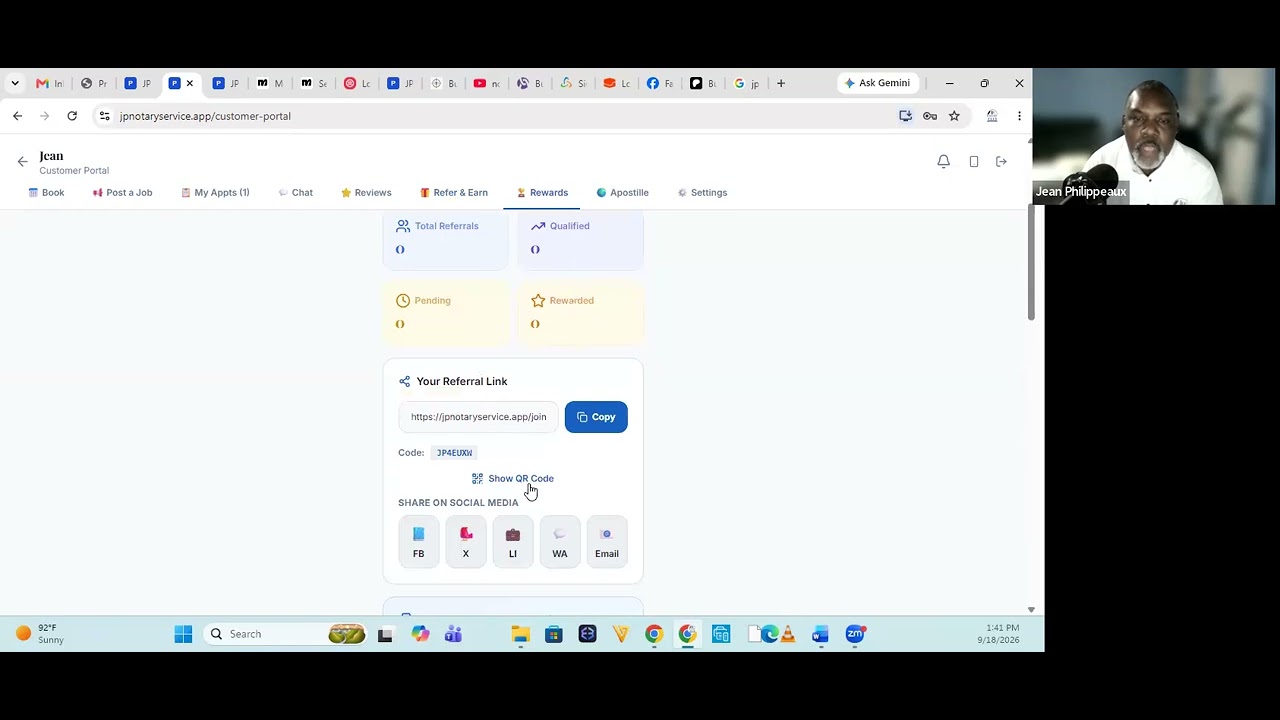Open the Chat tab
The height and width of the screenshot is (720, 1280).
(x=295, y=192)
